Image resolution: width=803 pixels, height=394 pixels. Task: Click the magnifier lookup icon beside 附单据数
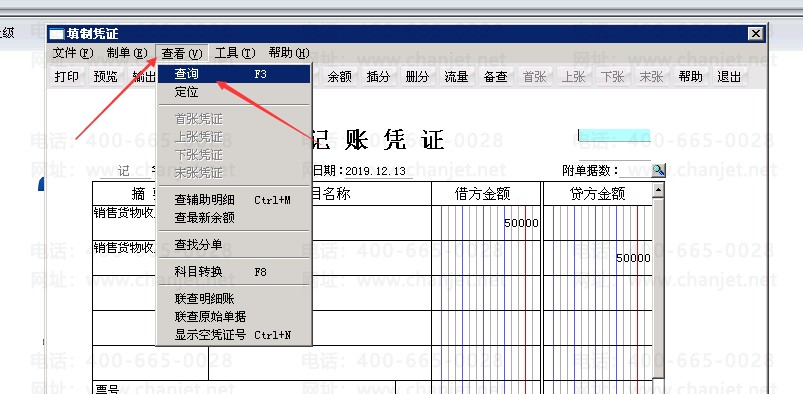click(658, 171)
